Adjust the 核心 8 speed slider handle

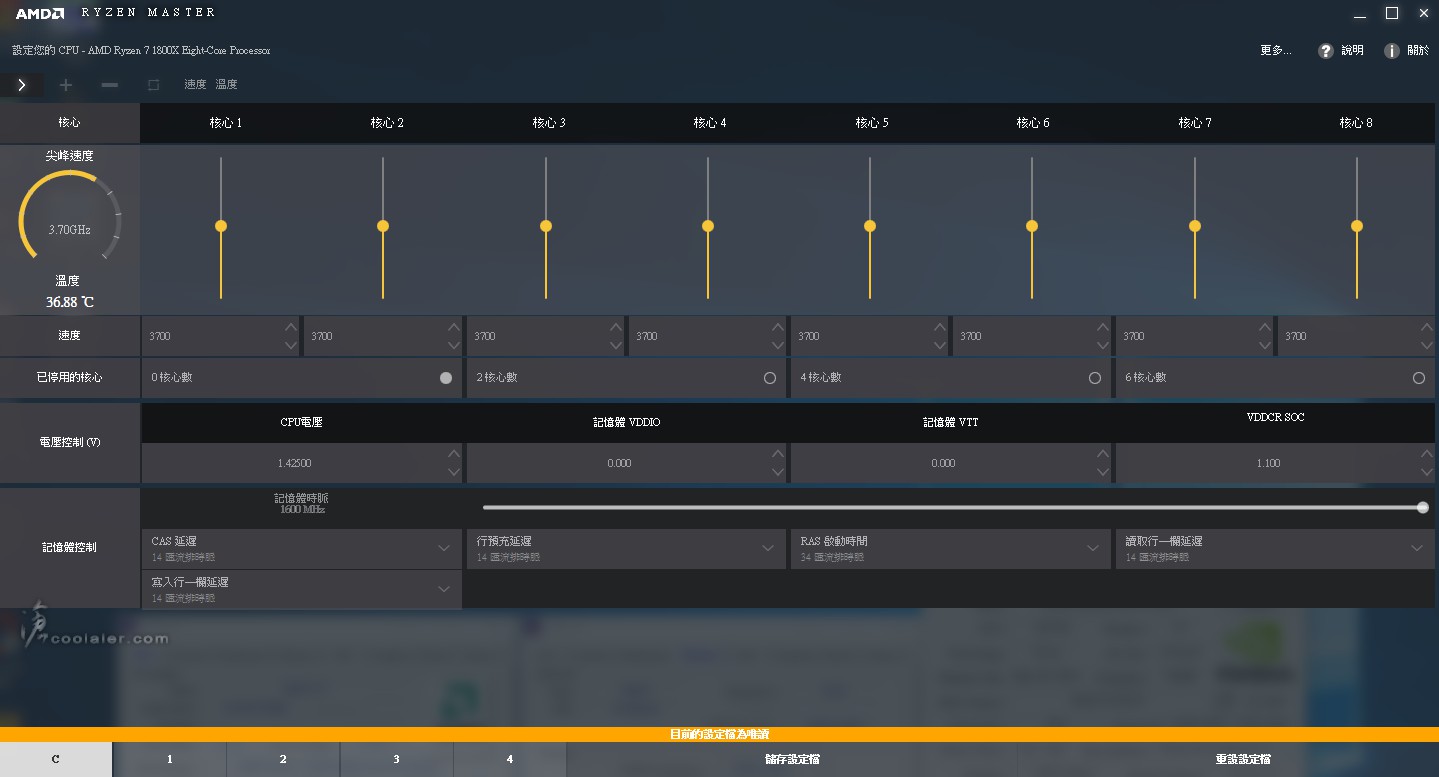pos(1357,226)
